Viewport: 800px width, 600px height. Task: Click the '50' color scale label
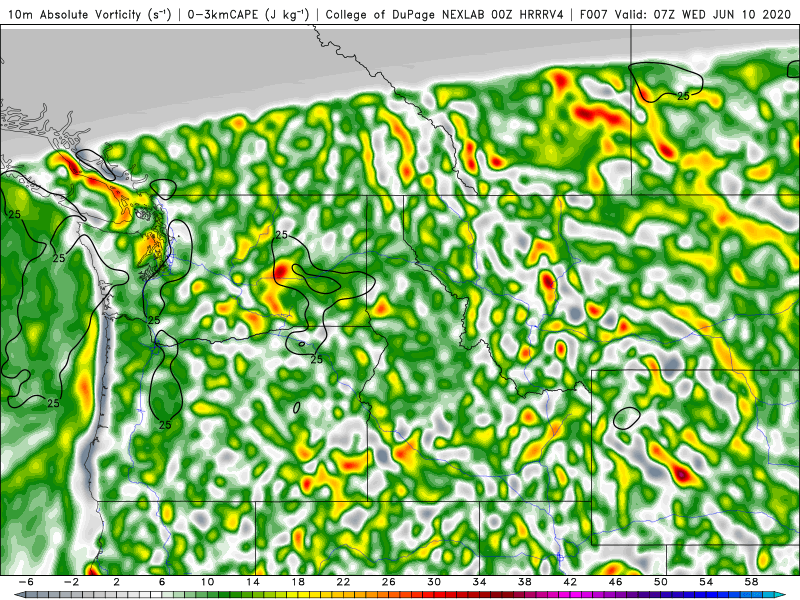[x=661, y=582]
